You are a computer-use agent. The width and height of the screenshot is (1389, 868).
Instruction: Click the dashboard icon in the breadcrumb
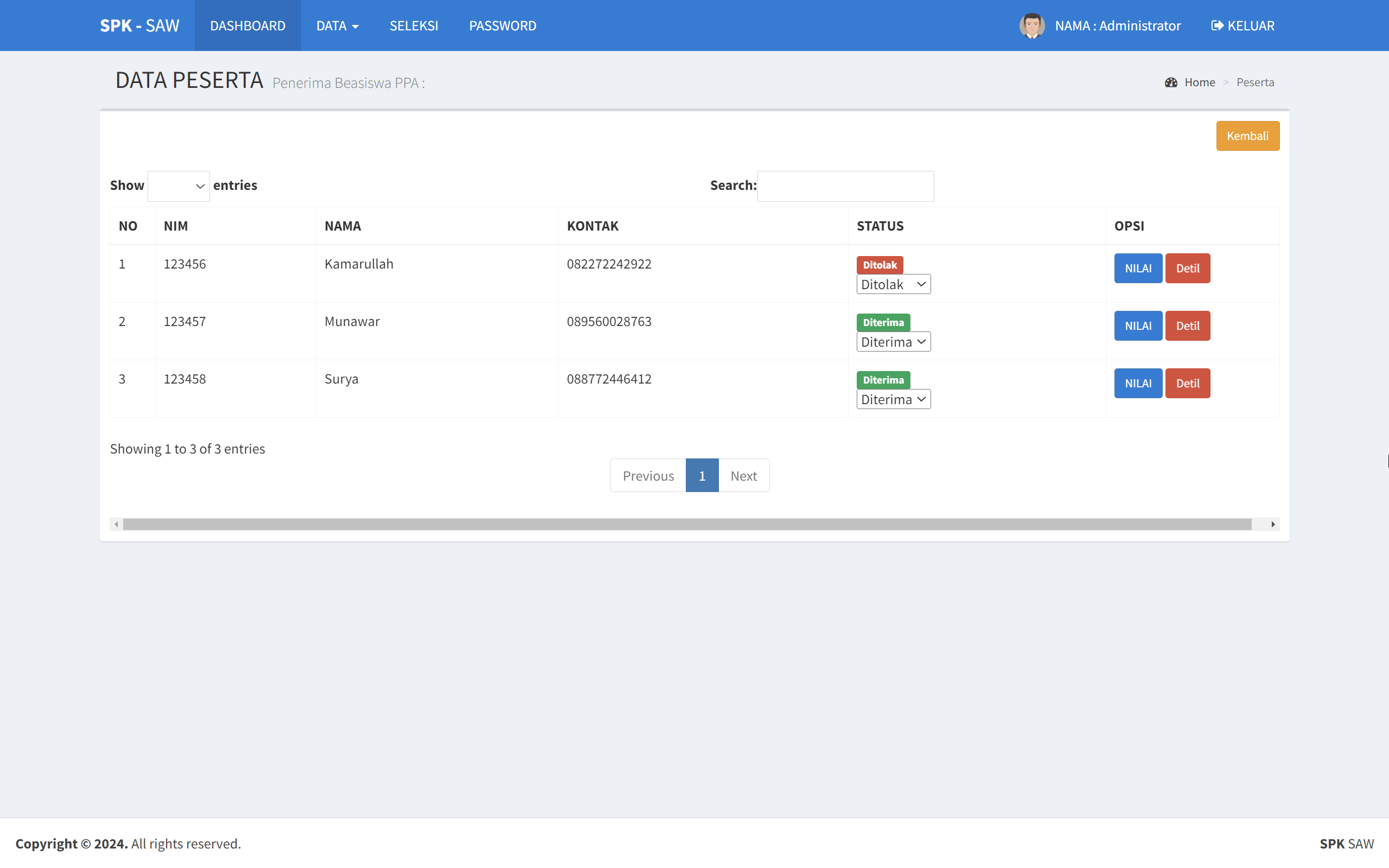tap(1170, 82)
